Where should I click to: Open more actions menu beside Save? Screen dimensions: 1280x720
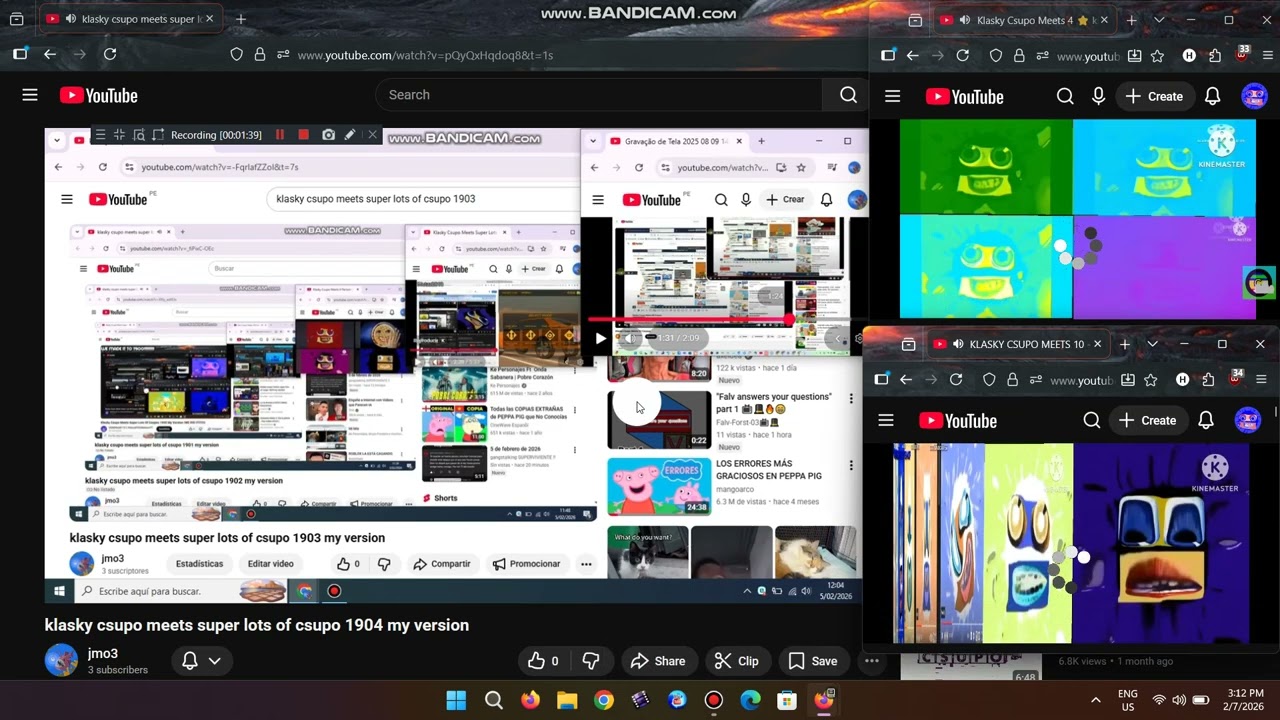[x=872, y=661]
